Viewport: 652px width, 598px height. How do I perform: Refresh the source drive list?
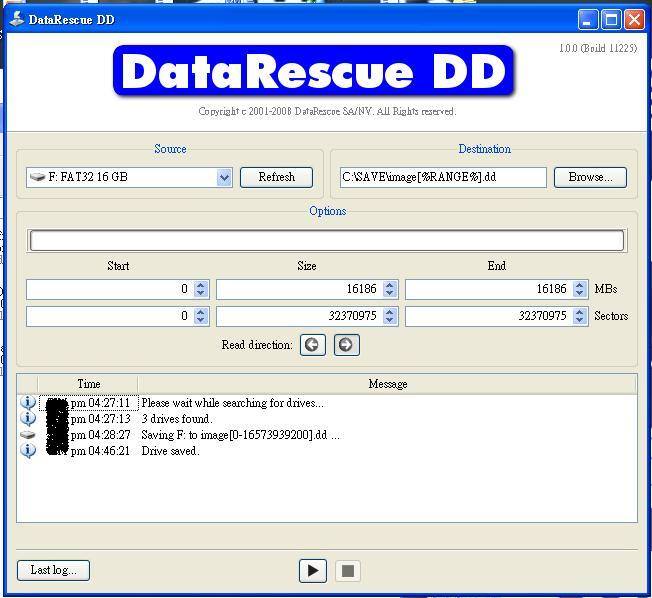(x=277, y=177)
